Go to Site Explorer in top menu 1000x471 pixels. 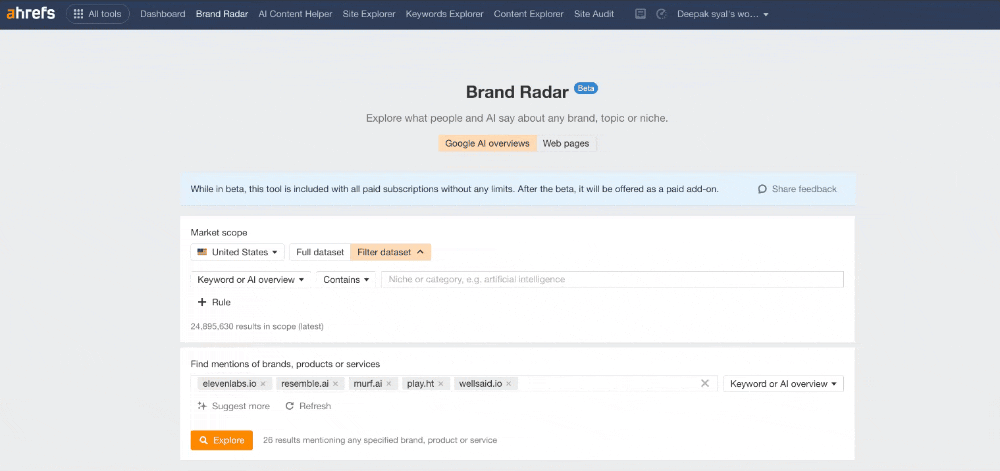(x=369, y=14)
